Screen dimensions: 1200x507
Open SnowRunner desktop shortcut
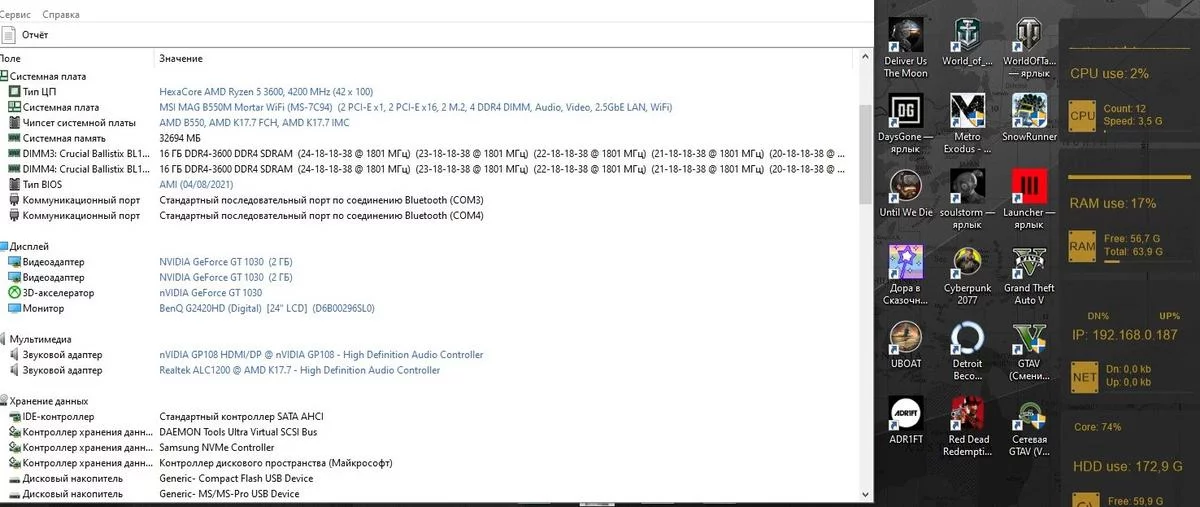1028,118
